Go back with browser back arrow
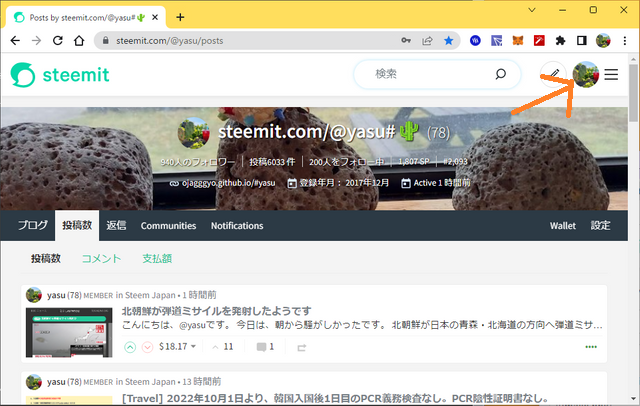This screenshot has height=406, width=640. point(15,40)
